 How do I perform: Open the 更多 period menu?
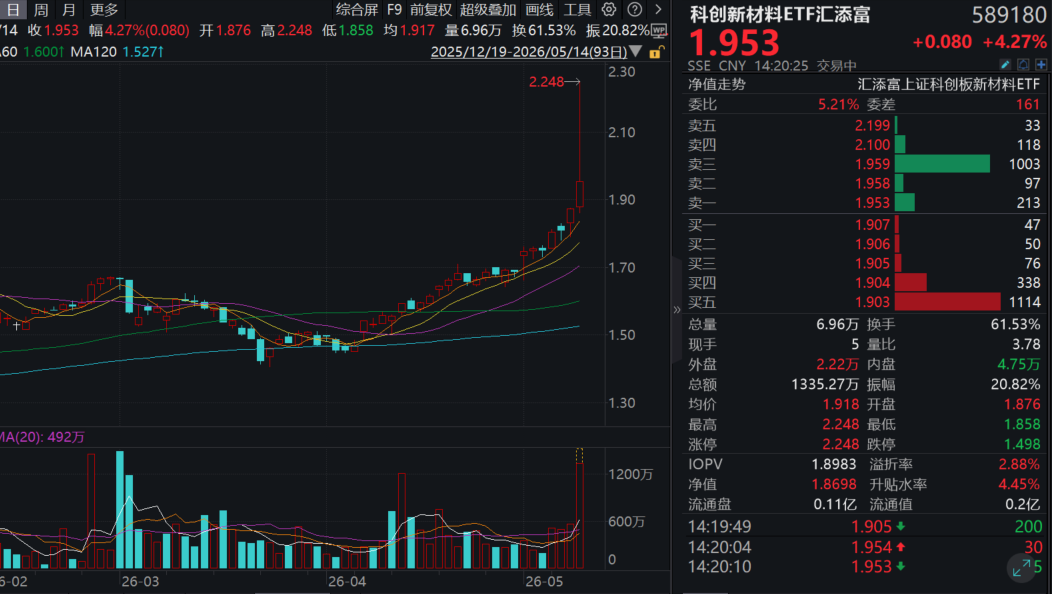pyautogui.click(x=104, y=9)
